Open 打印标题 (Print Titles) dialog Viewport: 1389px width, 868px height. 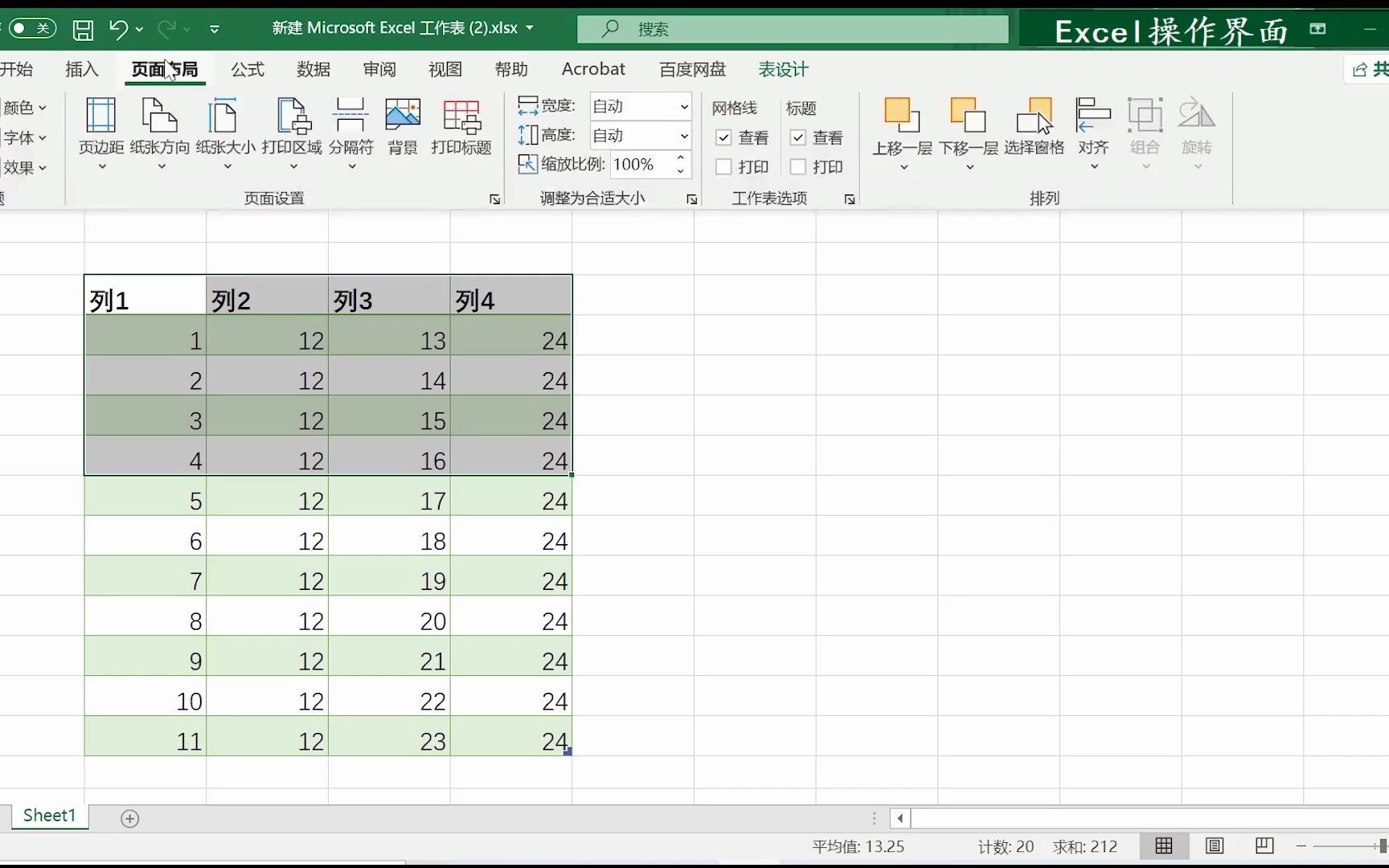coord(460,129)
